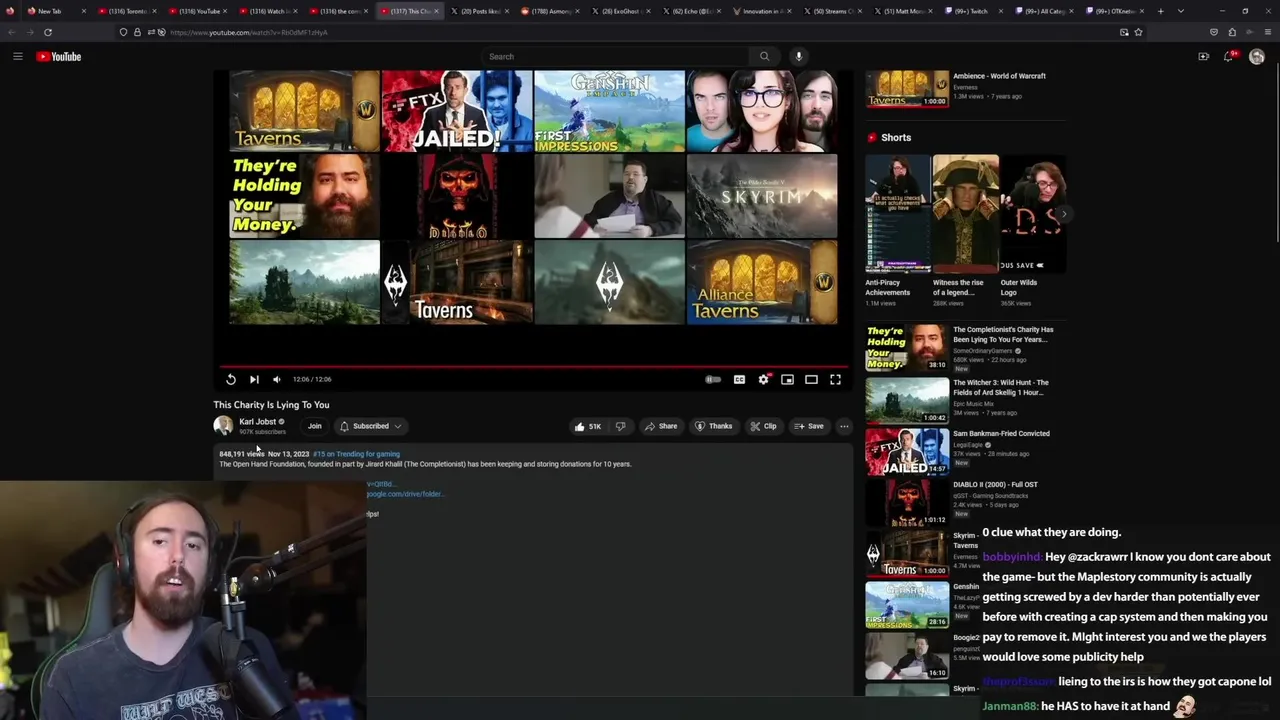This screenshot has height=720, width=1280.
Task: Pick the They're Holding Your Money endscreen thumbnail
Action: 304,196
